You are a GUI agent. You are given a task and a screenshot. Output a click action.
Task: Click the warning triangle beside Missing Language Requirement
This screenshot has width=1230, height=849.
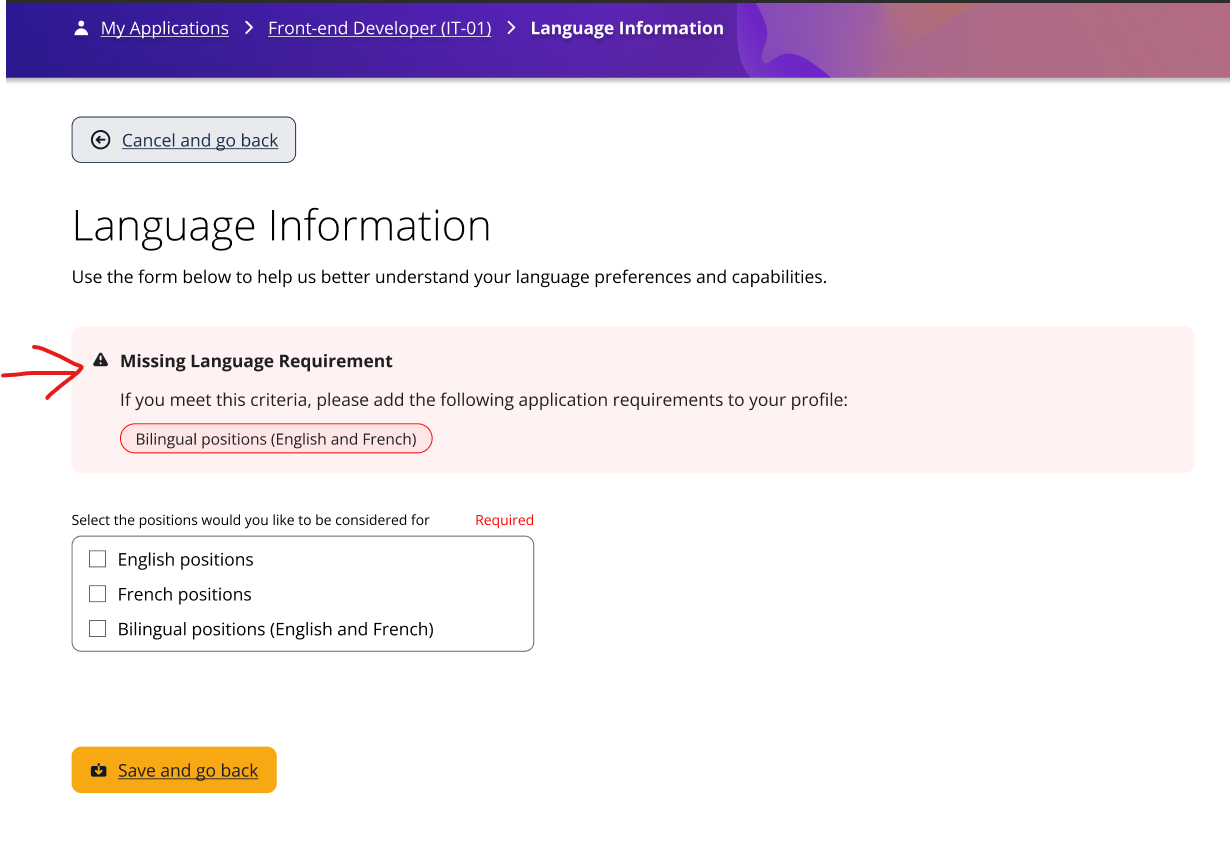tap(100, 359)
